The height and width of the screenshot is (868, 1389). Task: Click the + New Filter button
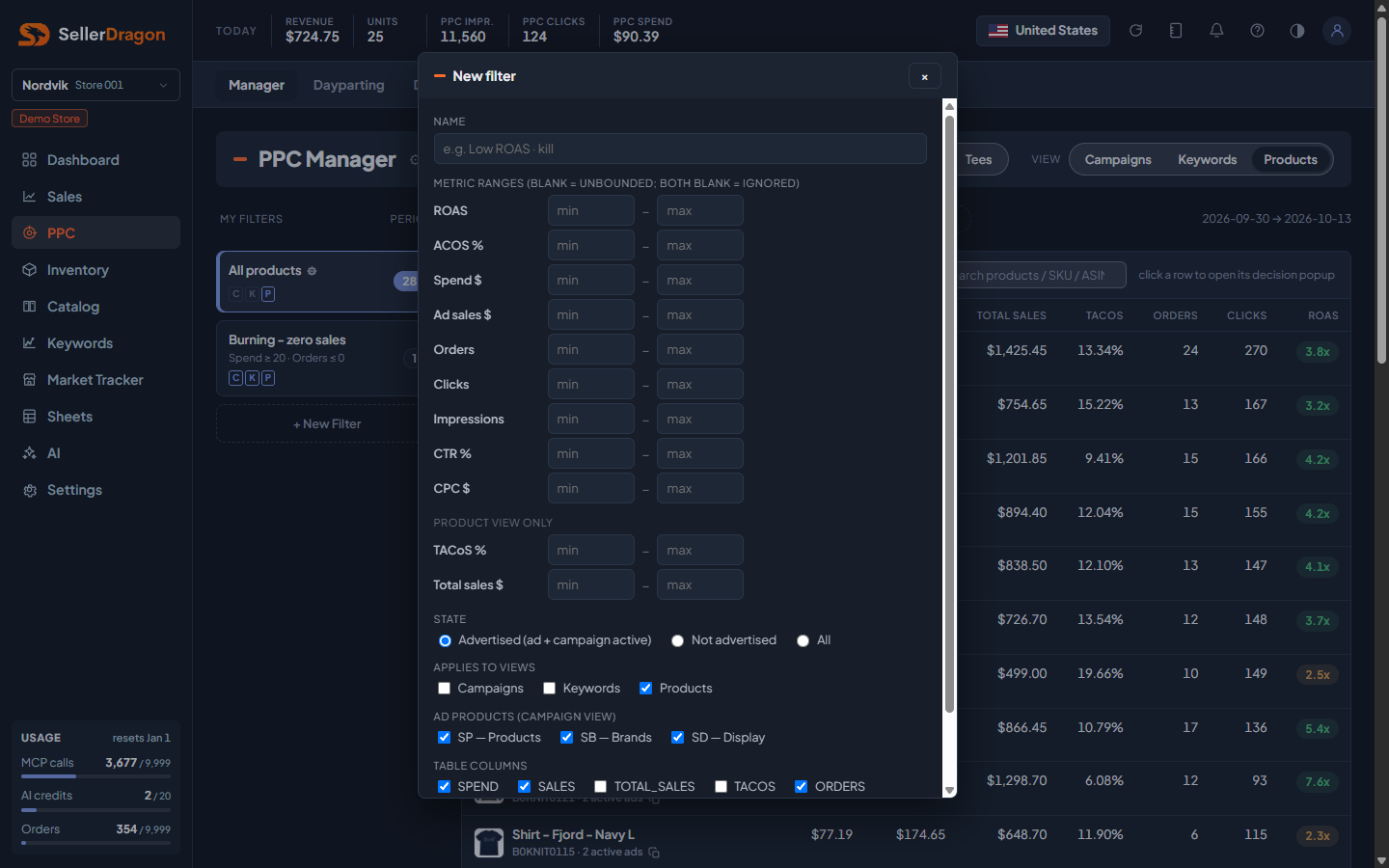326,424
